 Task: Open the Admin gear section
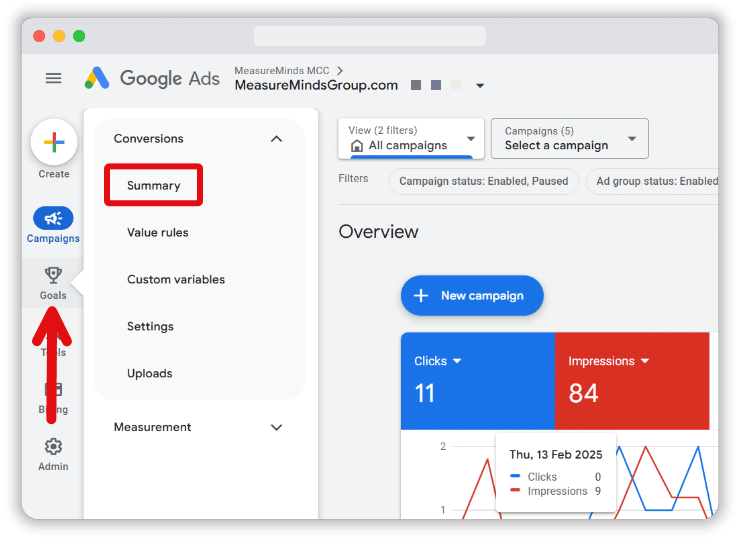53,454
